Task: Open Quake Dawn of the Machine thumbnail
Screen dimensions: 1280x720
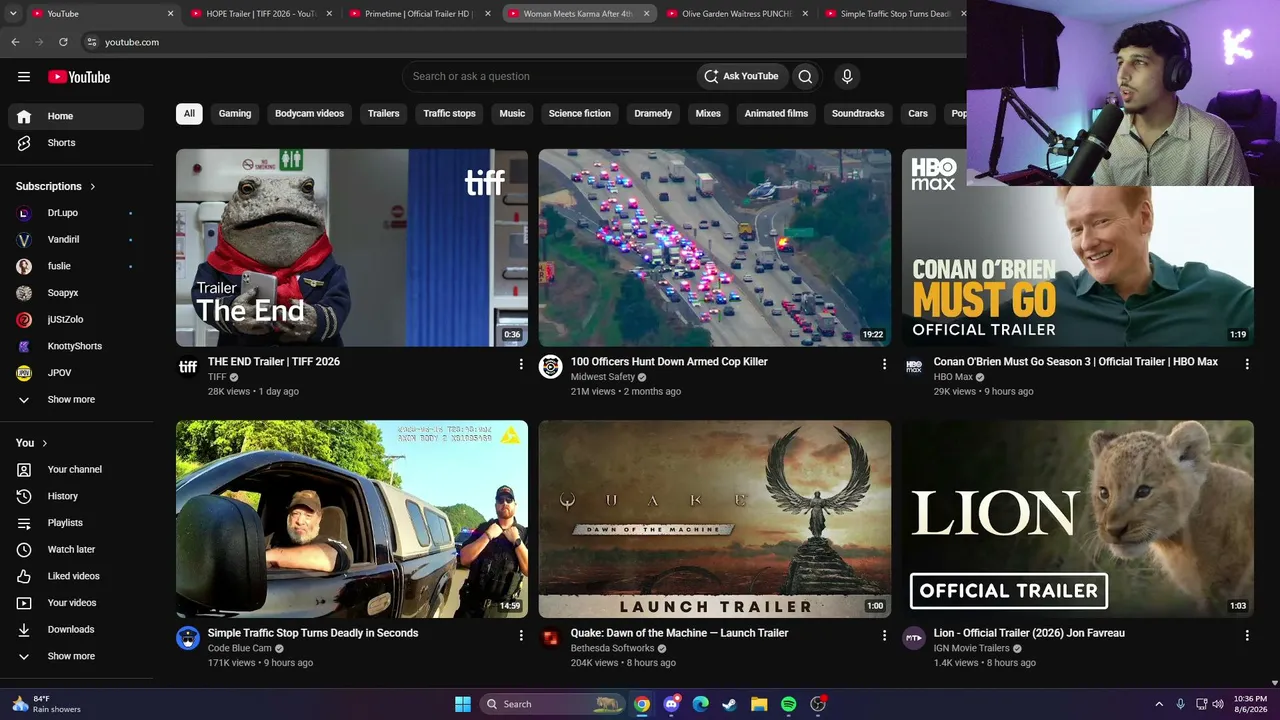Action: click(x=715, y=519)
